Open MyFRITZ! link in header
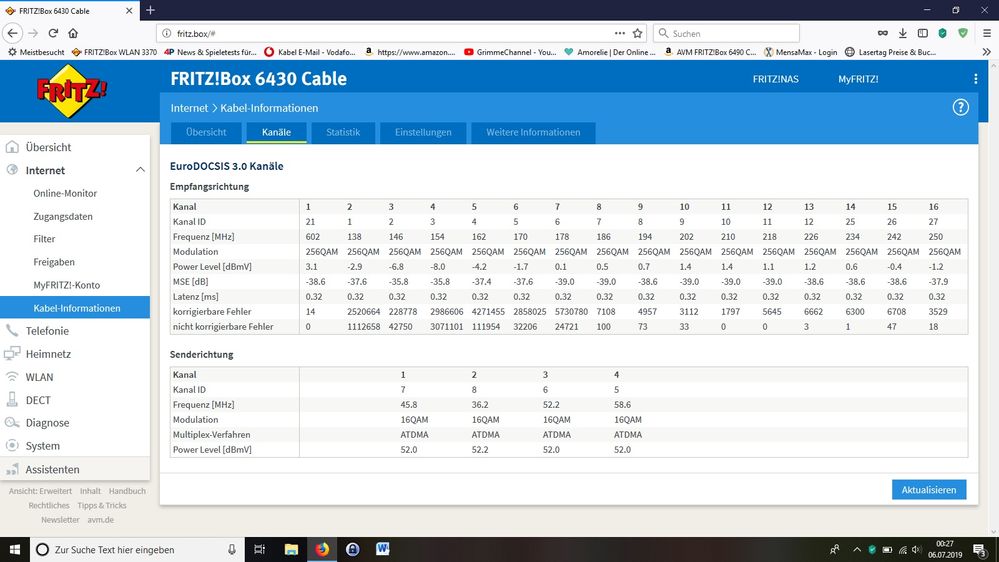The image size is (999, 562). click(858, 79)
